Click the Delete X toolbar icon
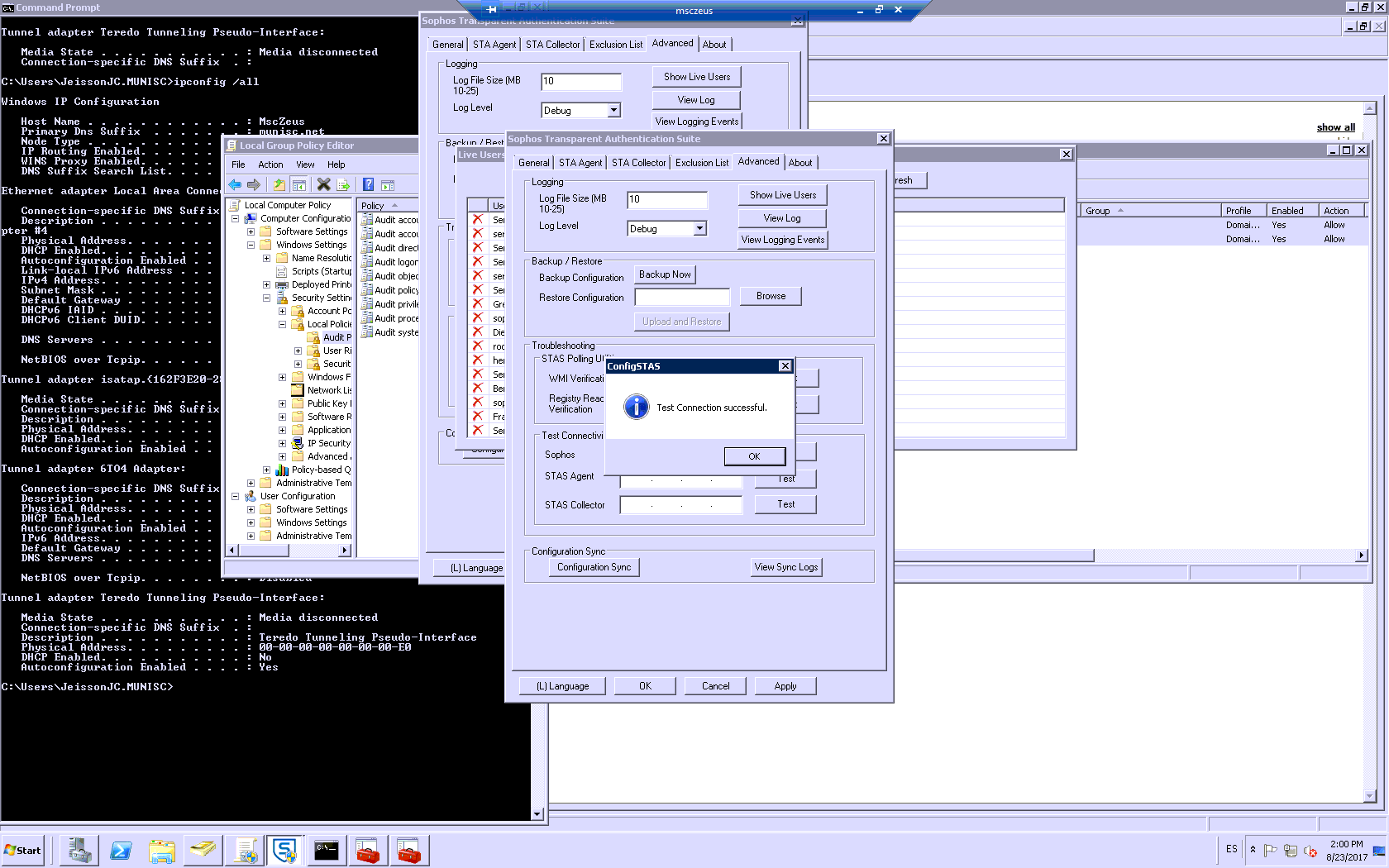Viewport: 1389px width, 868px height. pyautogui.click(x=323, y=184)
